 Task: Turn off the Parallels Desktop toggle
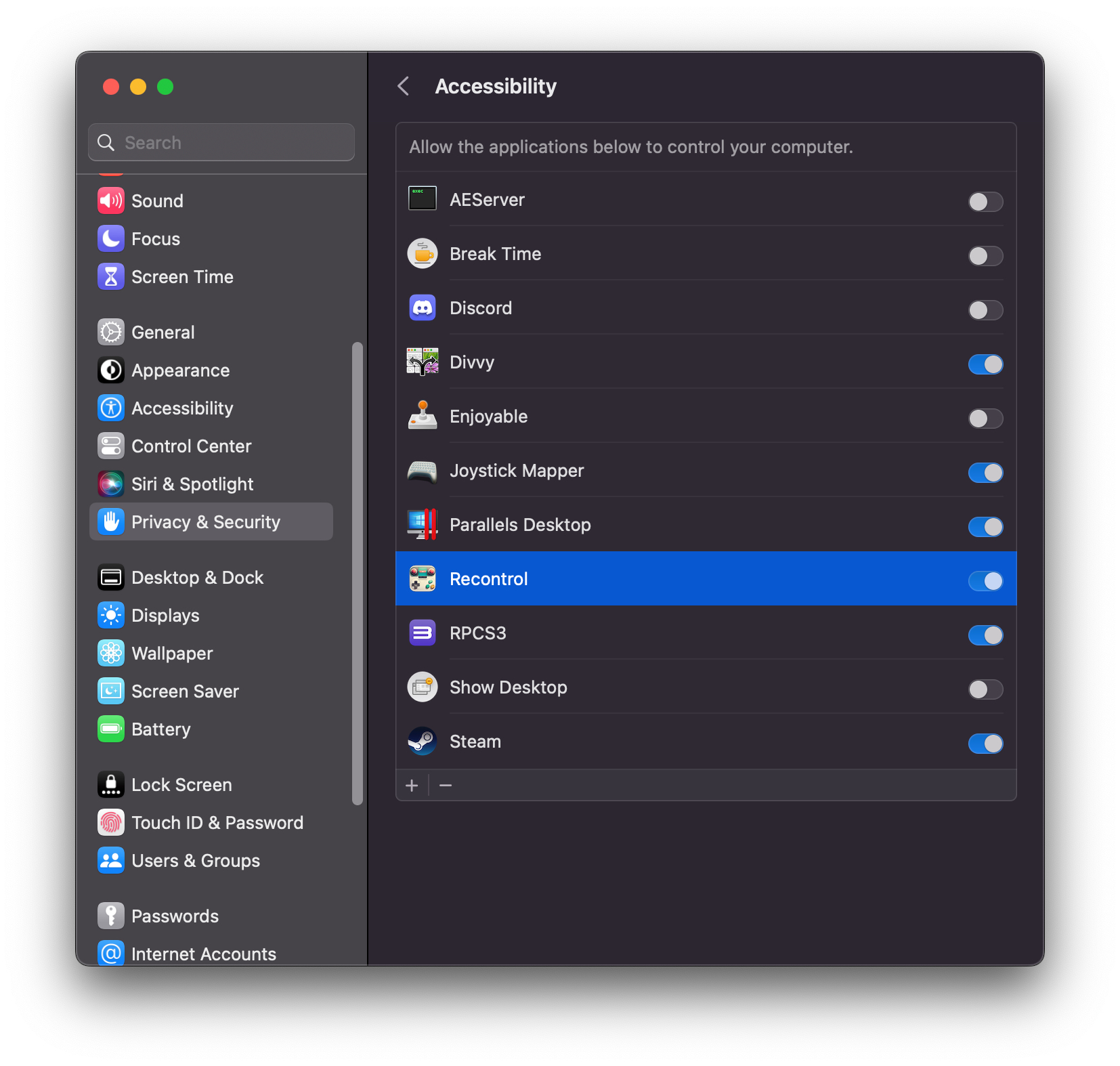pyautogui.click(x=985, y=526)
